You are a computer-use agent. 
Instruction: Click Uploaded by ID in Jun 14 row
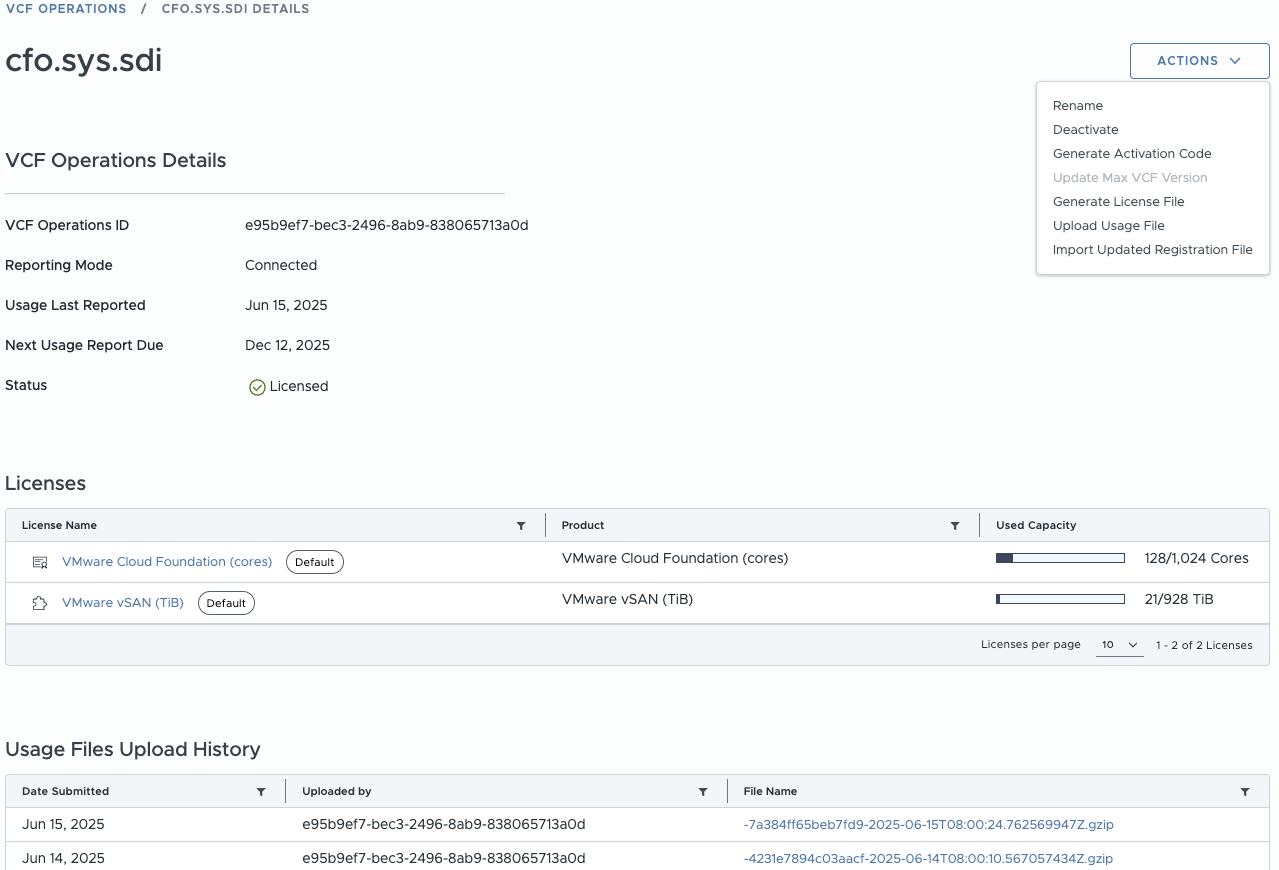coord(443,859)
